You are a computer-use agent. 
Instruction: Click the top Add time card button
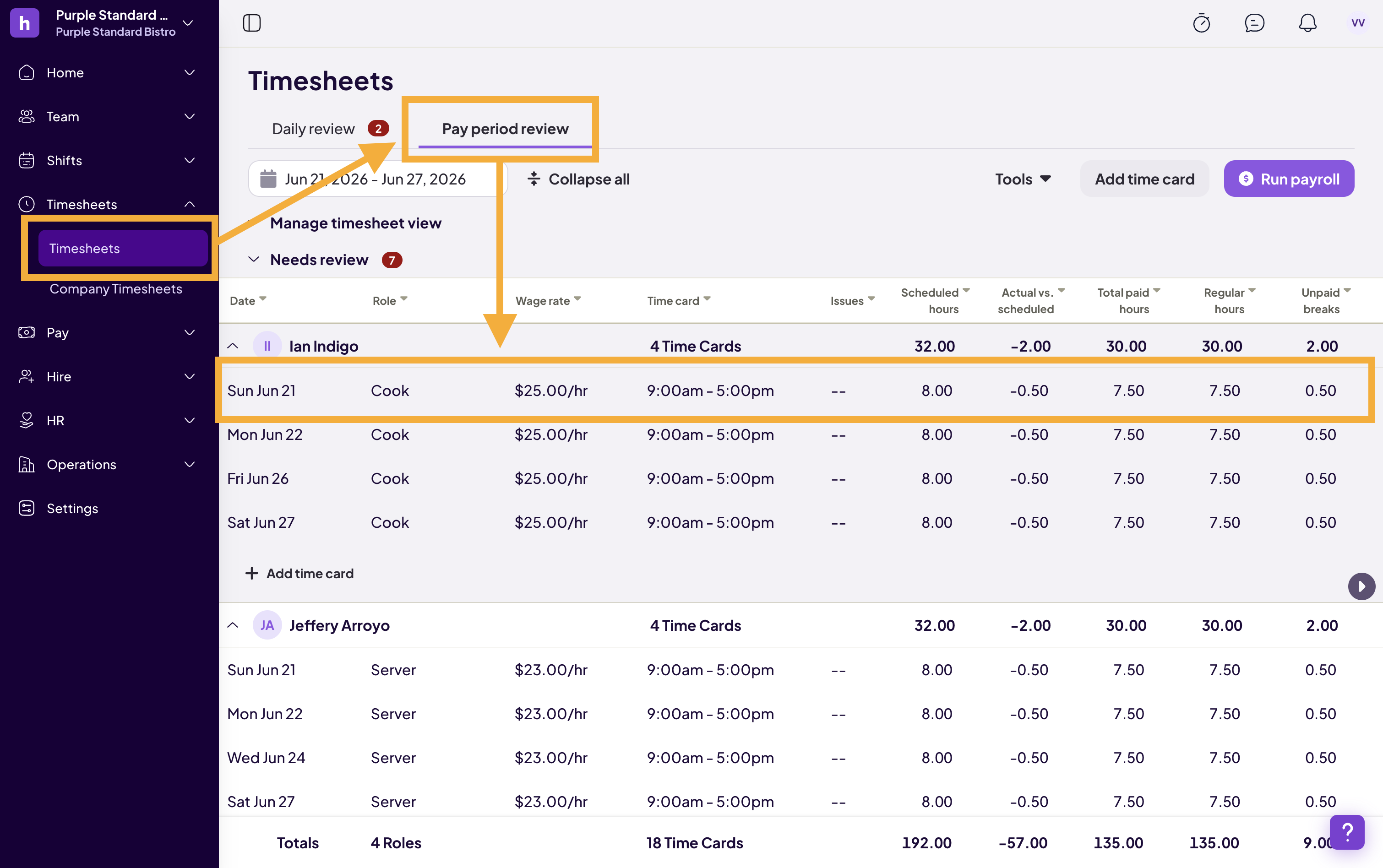1144,179
